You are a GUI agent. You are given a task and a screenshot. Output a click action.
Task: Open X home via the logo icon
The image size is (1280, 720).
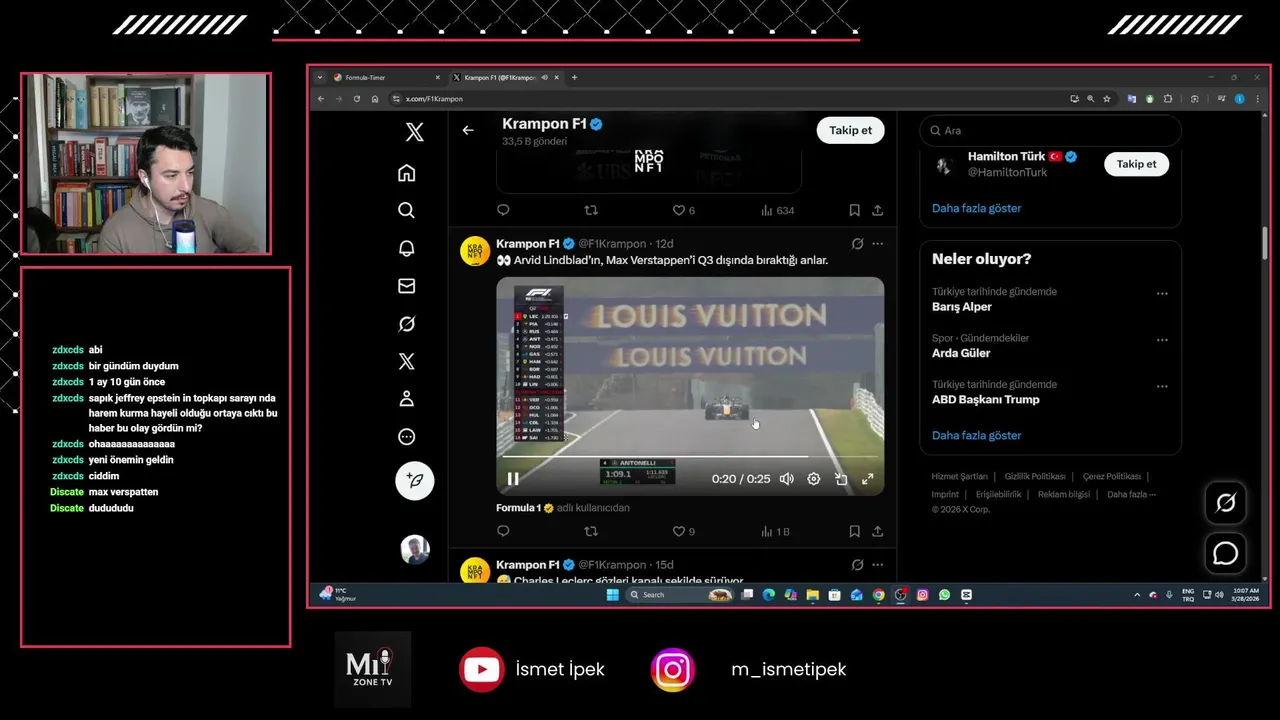tap(414, 132)
